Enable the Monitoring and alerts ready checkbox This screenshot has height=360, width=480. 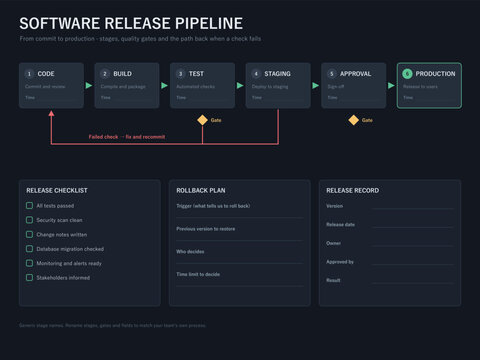pos(29,263)
